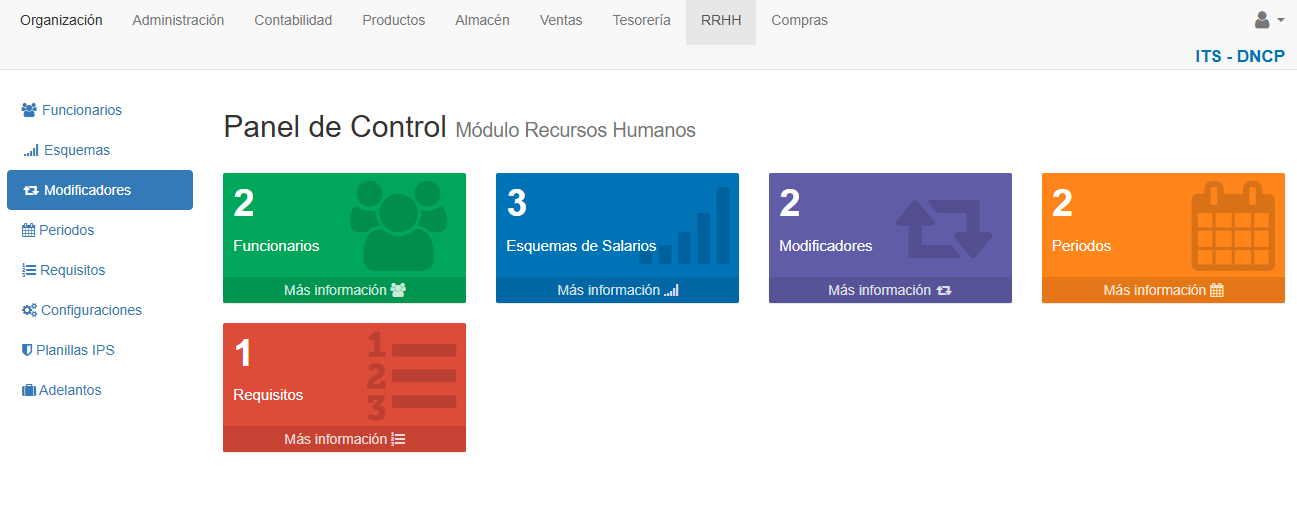Screen dimensions: 1297x514
Task: Click the Adelantos briefcase icon
Action: 29,390
